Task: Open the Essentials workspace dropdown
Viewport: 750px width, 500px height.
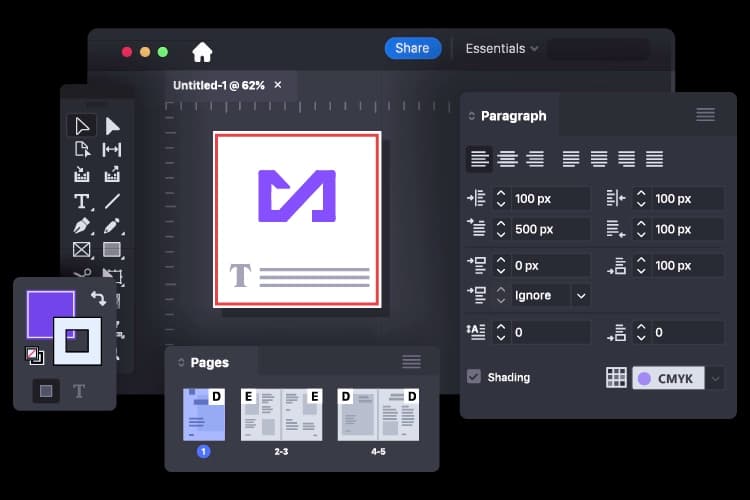Action: coord(502,49)
